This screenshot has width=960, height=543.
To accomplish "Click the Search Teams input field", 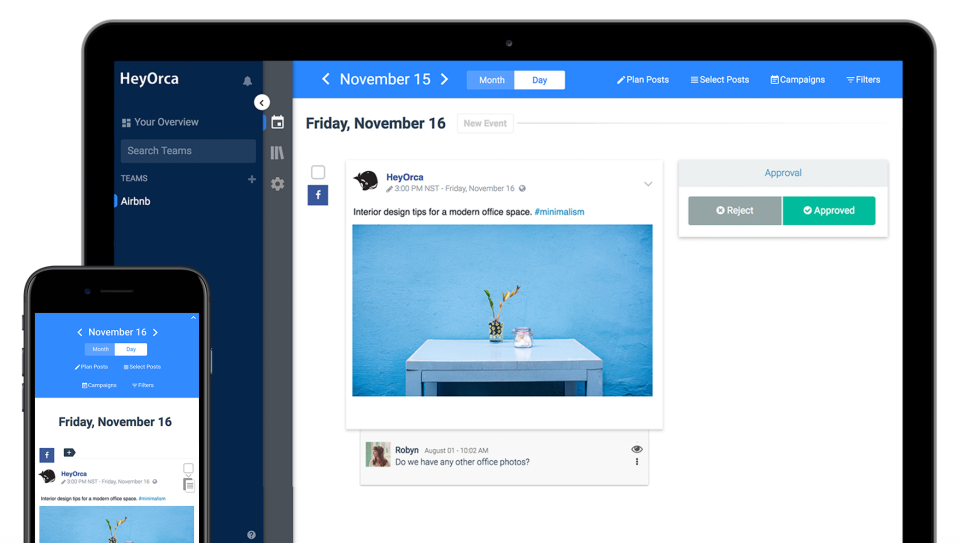I will tap(188, 151).
